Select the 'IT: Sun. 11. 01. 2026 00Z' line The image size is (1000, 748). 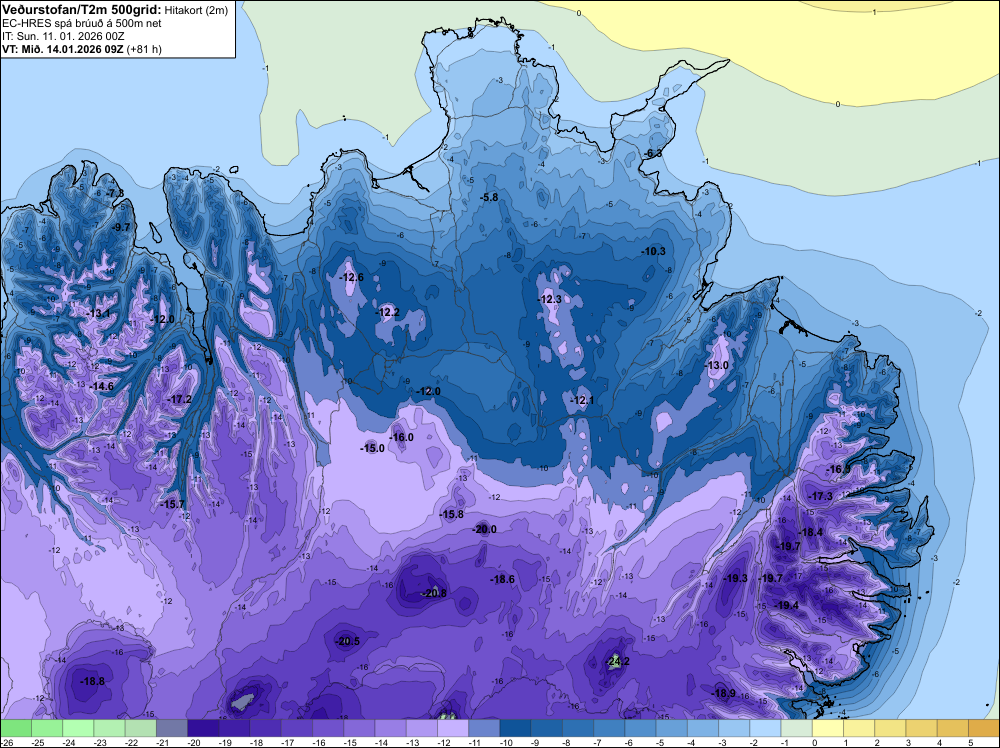coord(63,36)
